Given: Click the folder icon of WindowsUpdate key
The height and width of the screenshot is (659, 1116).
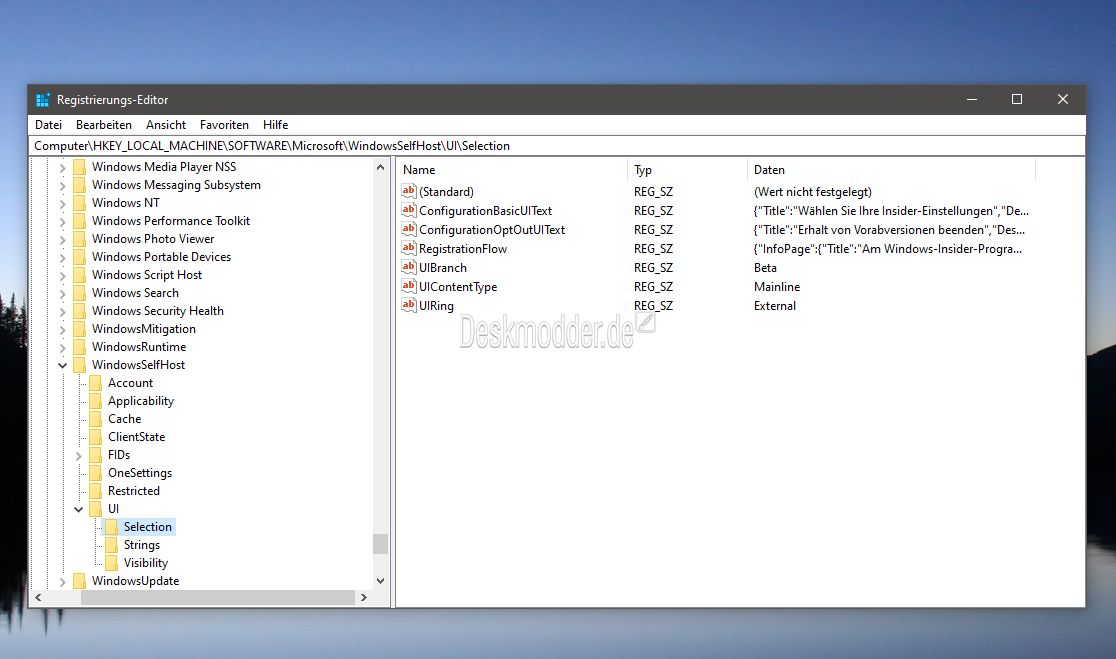Looking at the screenshot, I should 80,581.
